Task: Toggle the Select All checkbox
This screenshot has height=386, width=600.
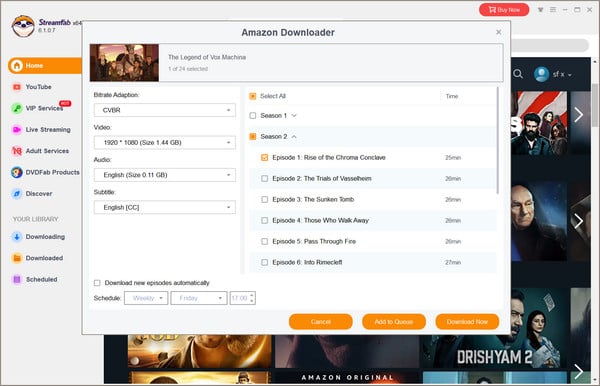Action: (253, 96)
